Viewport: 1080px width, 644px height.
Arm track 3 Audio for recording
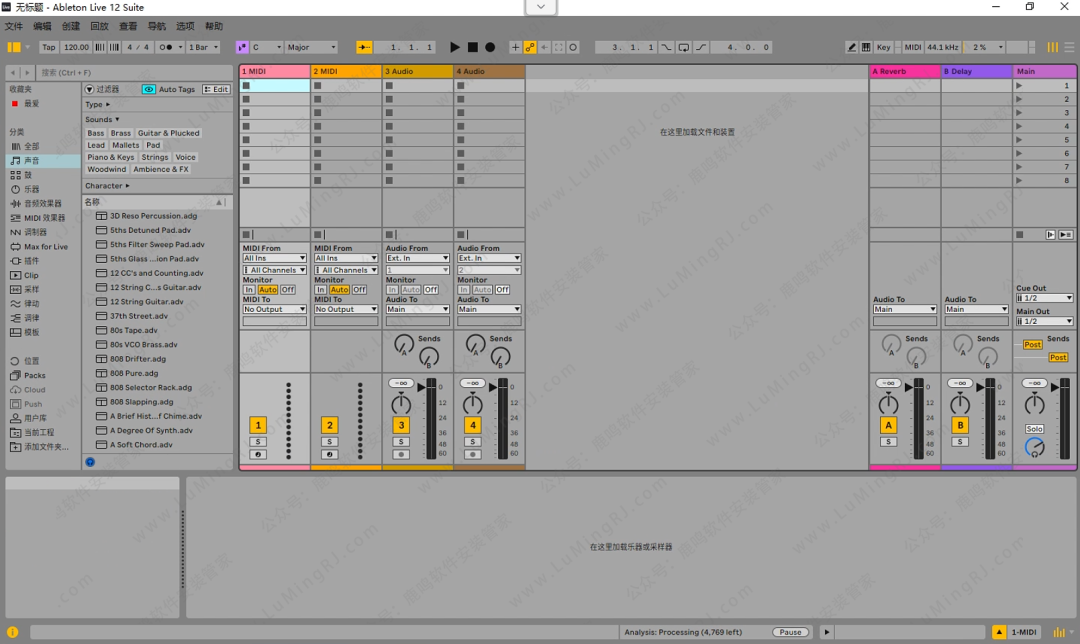pyautogui.click(x=401, y=454)
